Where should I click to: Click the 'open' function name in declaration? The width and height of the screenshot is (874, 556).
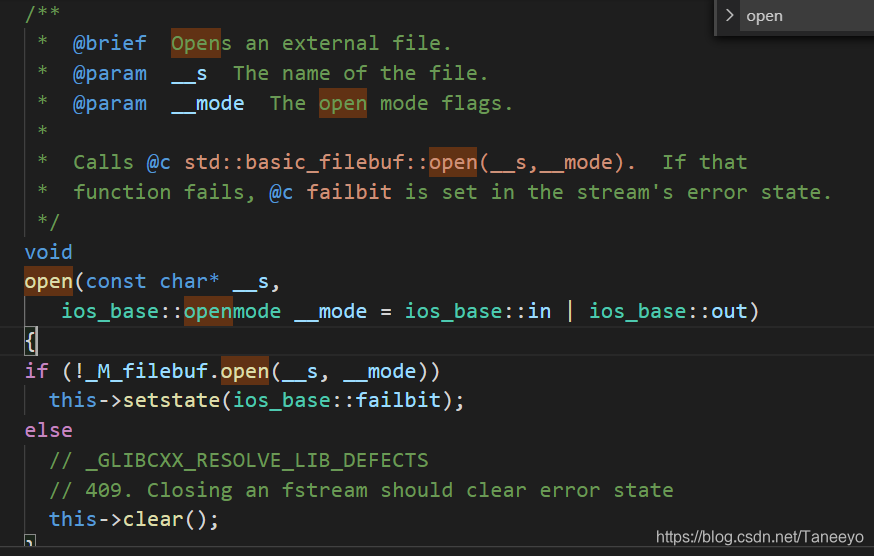click(48, 282)
